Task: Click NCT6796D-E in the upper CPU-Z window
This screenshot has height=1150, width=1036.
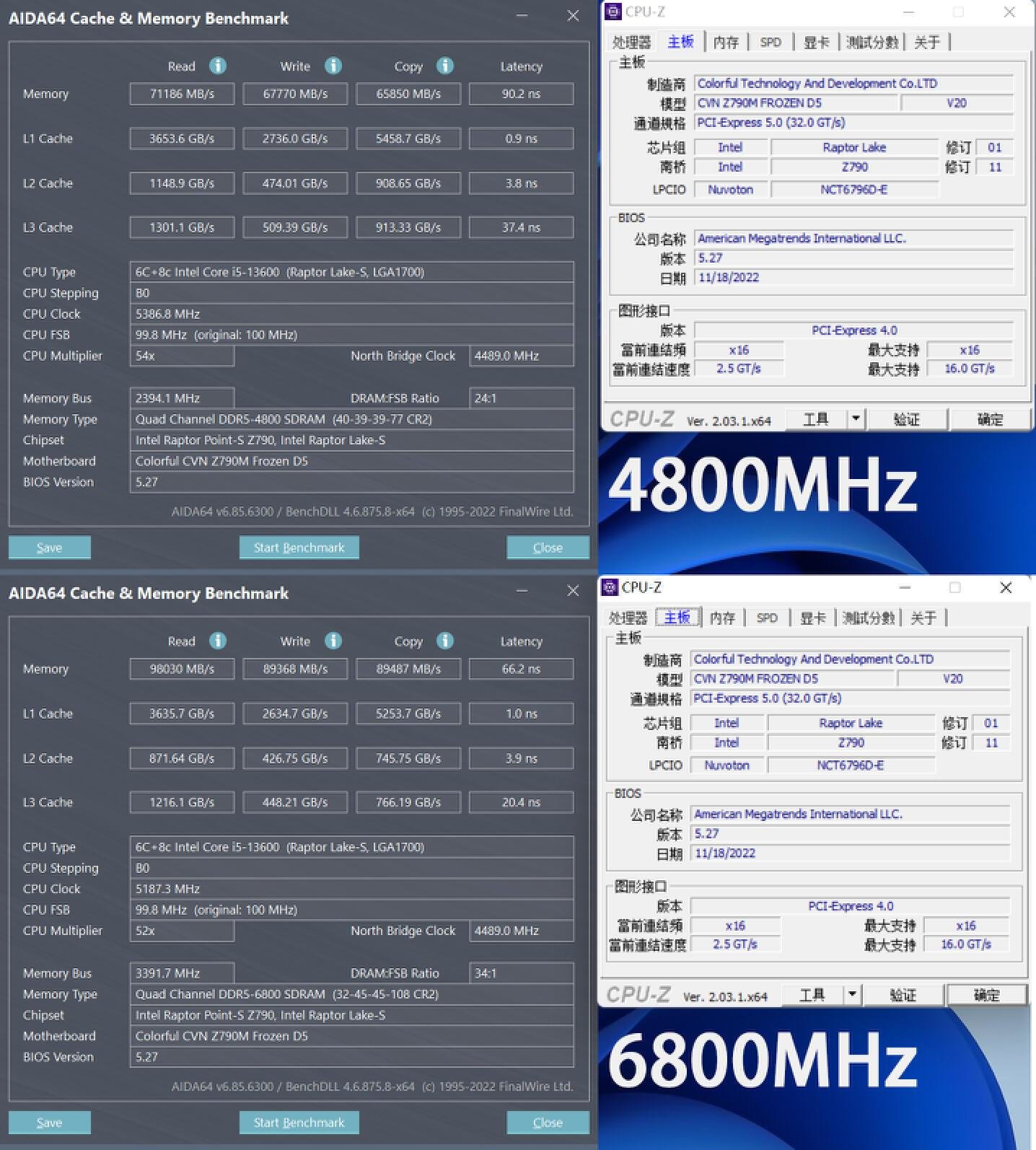Action: click(854, 190)
